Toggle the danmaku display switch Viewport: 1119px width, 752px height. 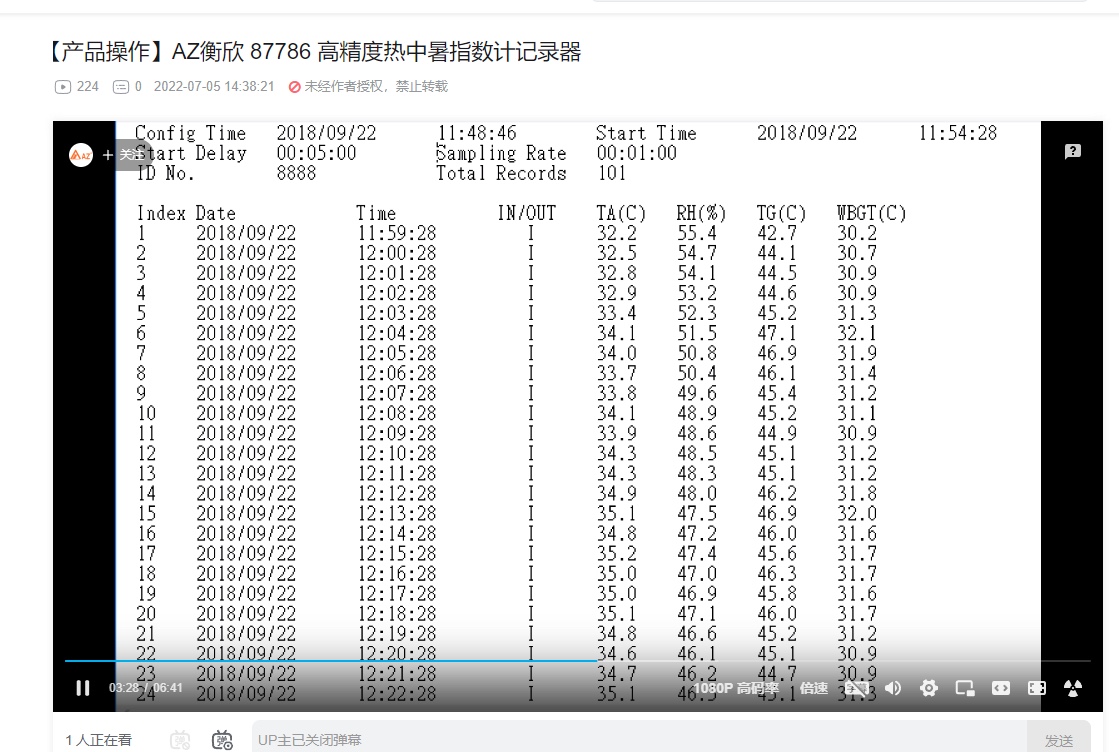(x=180, y=741)
